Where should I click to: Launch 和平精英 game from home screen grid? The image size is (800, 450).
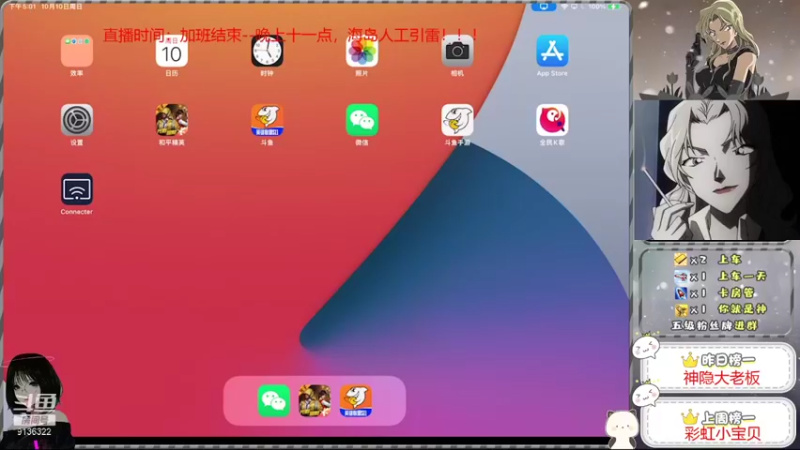pyautogui.click(x=171, y=120)
